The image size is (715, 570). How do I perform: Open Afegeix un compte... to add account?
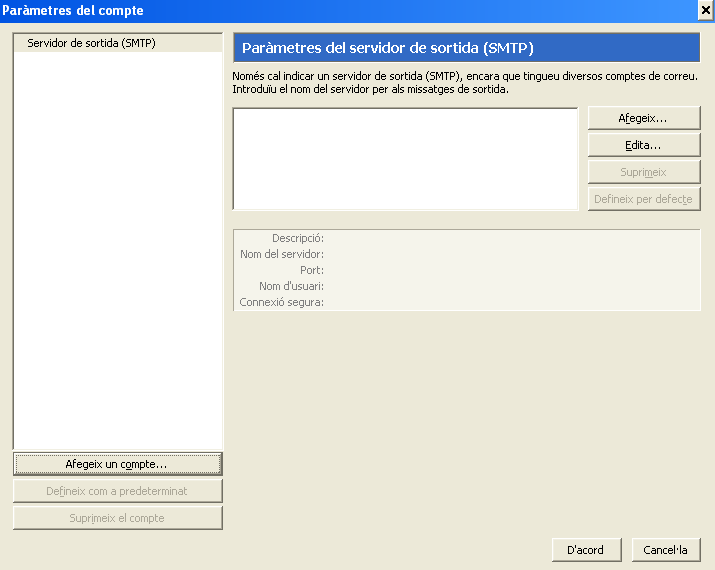coord(117,464)
